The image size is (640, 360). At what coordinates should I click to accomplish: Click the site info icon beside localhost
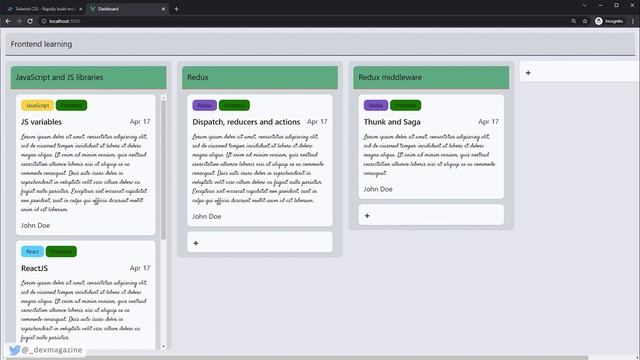coord(44,21)
